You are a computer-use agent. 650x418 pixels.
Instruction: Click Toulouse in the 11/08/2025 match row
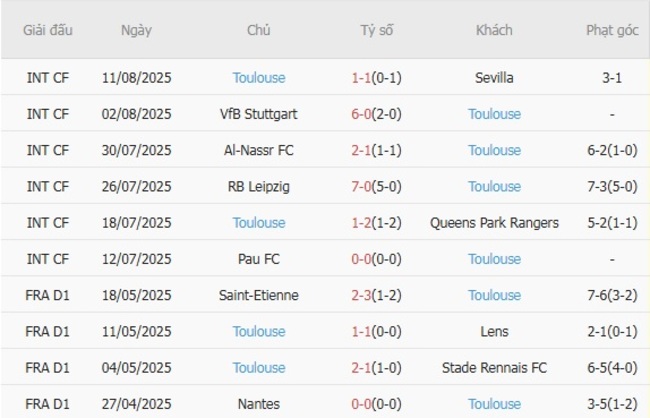[x=258, y=77]
